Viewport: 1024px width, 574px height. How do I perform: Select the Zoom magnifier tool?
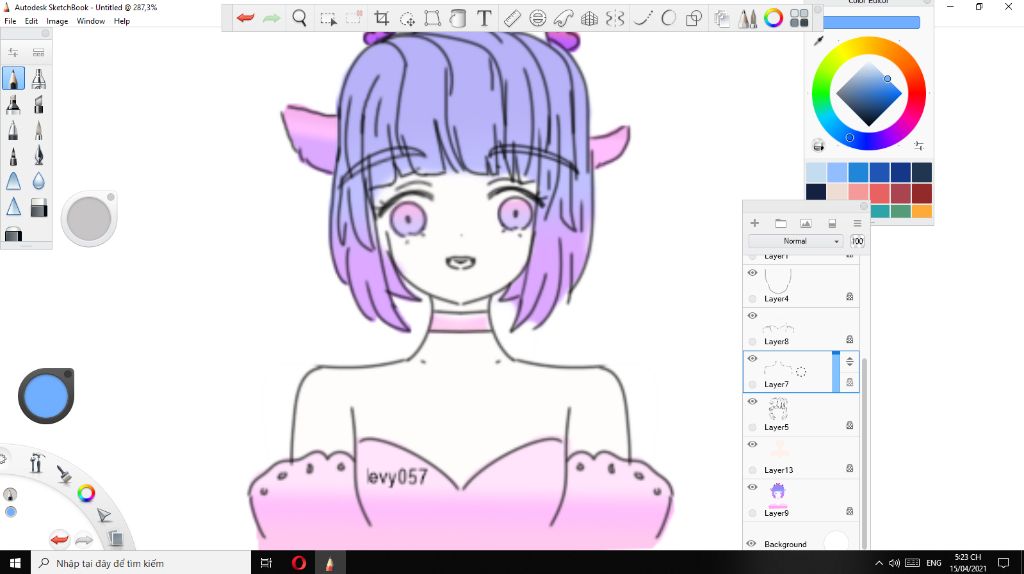[x=299, y=18]
